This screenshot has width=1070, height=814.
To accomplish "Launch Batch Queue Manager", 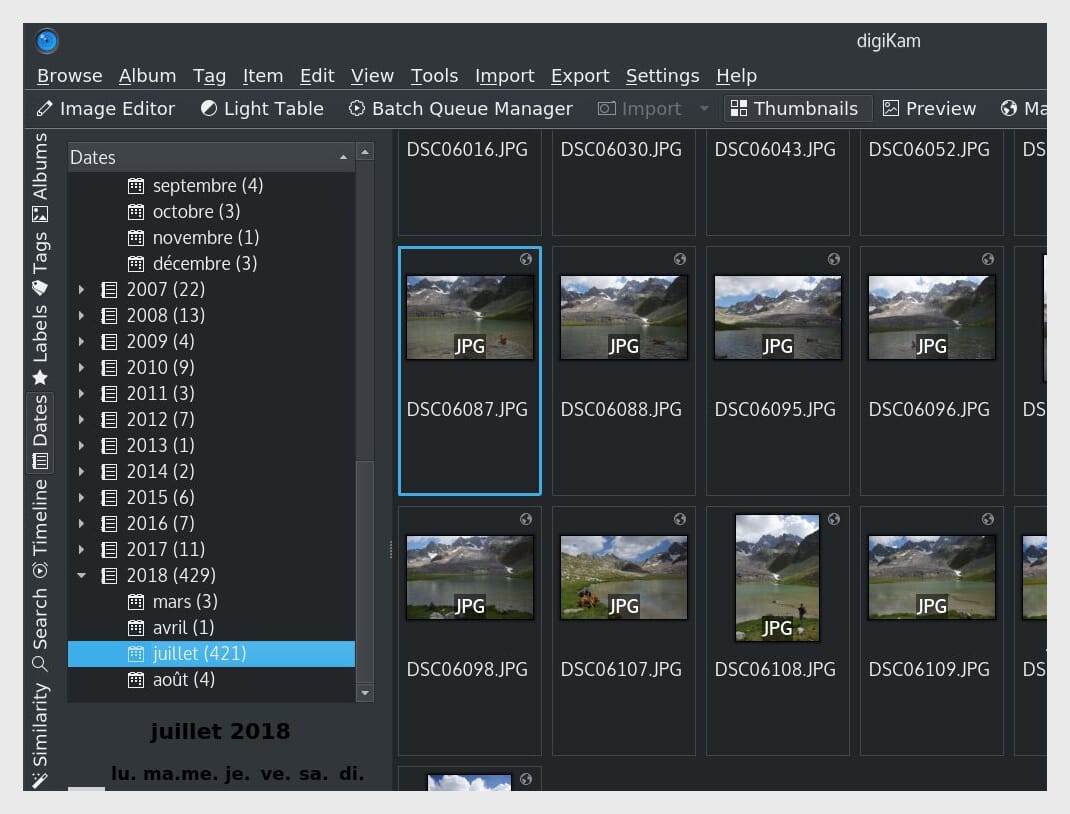I will tap(461, 108).
